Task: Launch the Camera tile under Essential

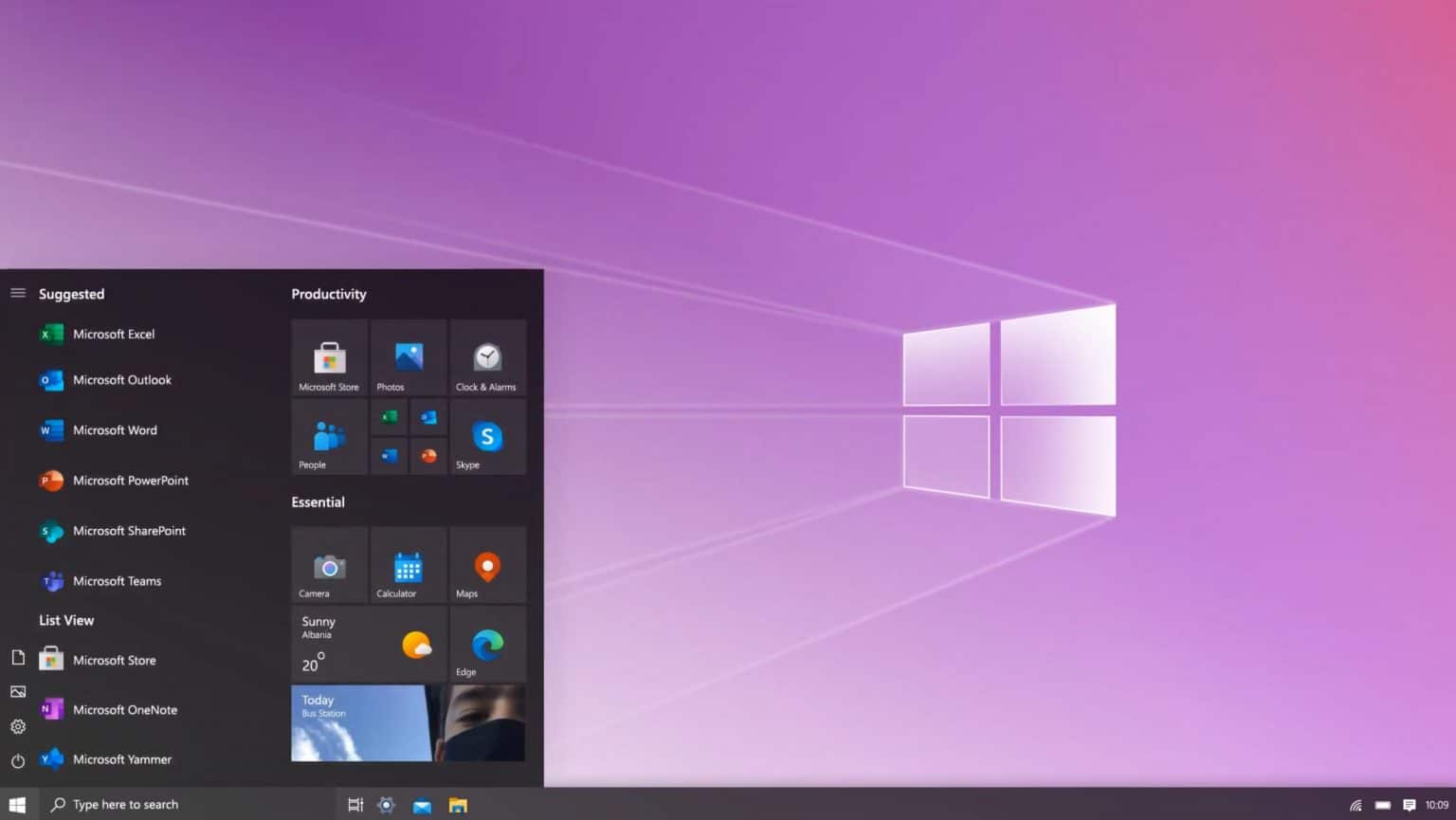Action: [x=328, y=565]
